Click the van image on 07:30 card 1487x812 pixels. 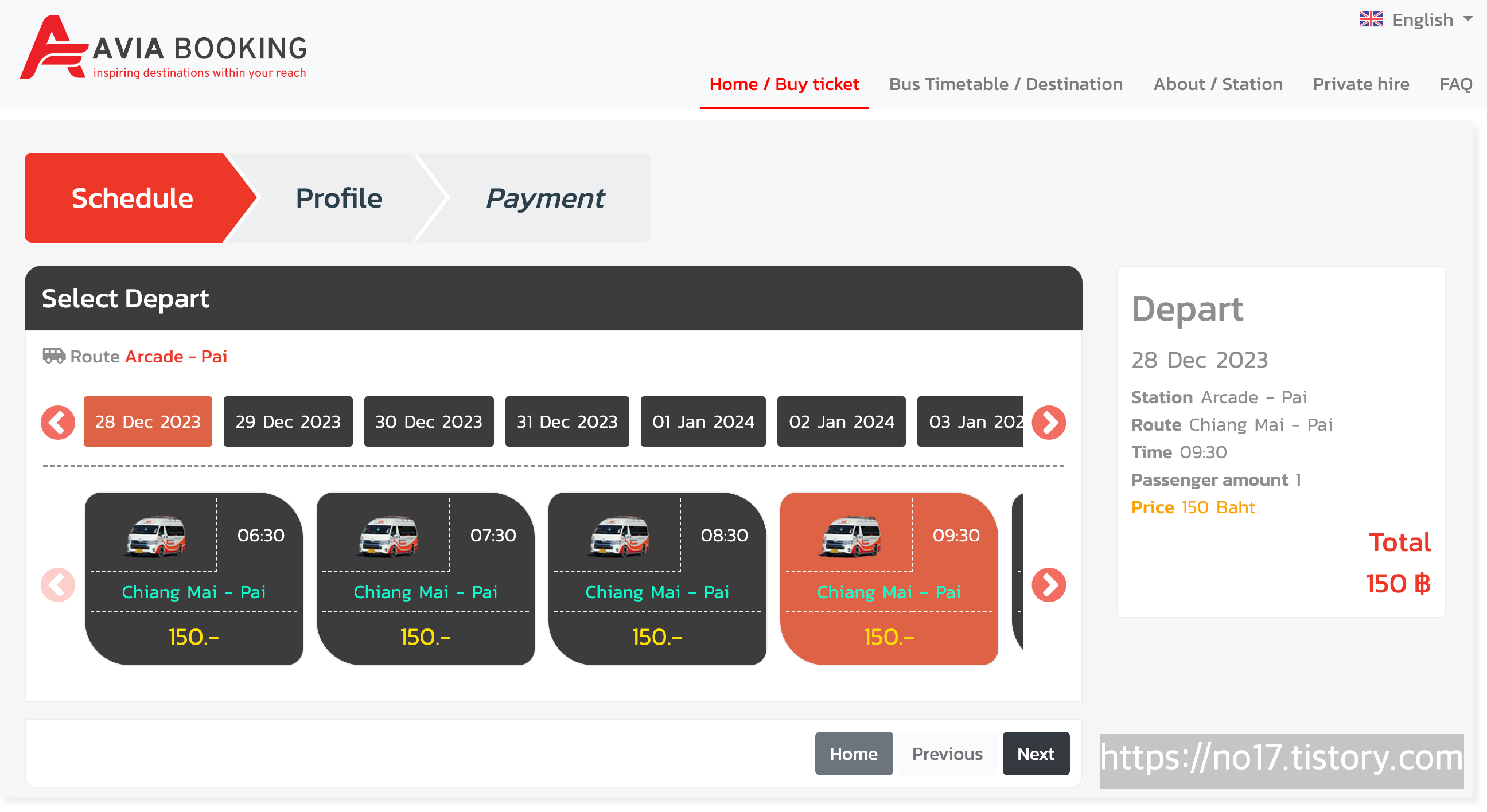[388, 536]
